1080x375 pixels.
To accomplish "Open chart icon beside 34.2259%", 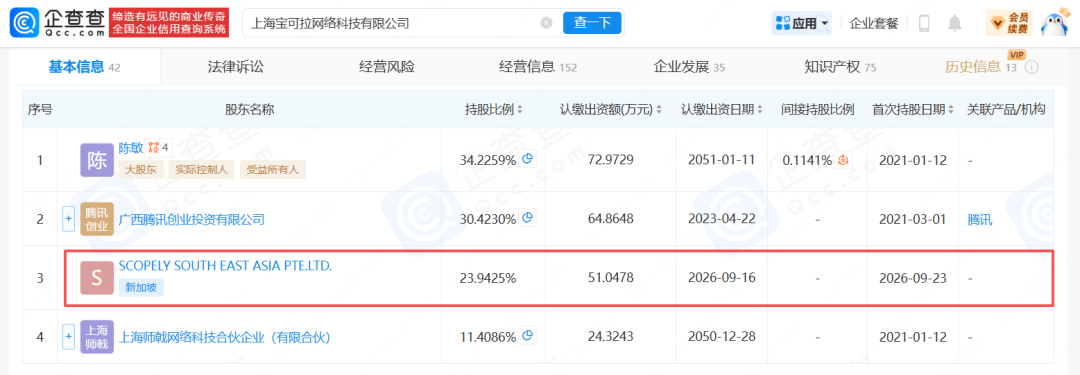I will coord(528,159).
